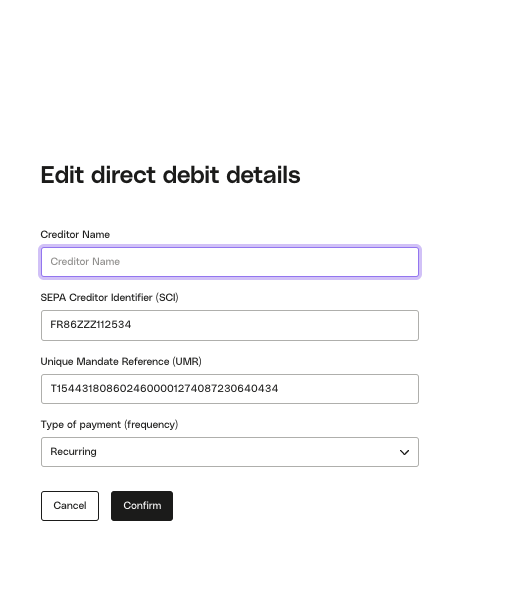Screen dimensions: 520x616
Task: Confirm the direct debit changes
Action: [x=142, y=506]
